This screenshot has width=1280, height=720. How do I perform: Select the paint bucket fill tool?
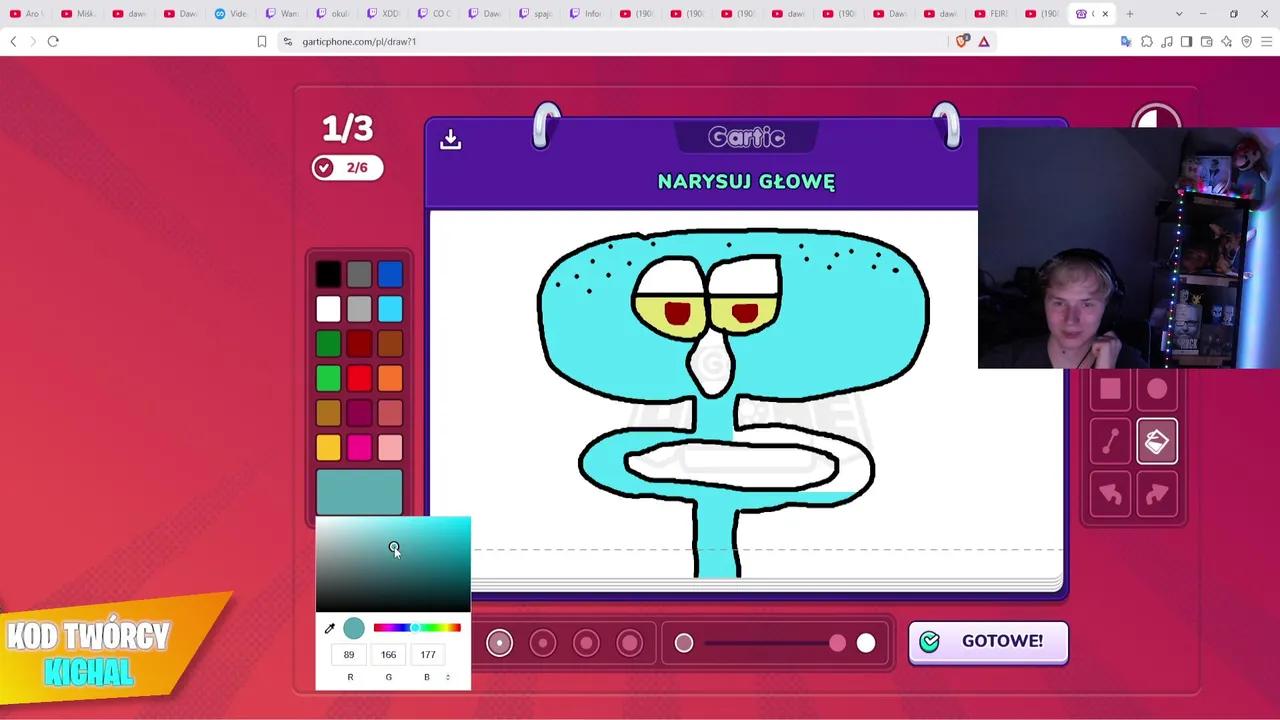[x=1157, y=442]
